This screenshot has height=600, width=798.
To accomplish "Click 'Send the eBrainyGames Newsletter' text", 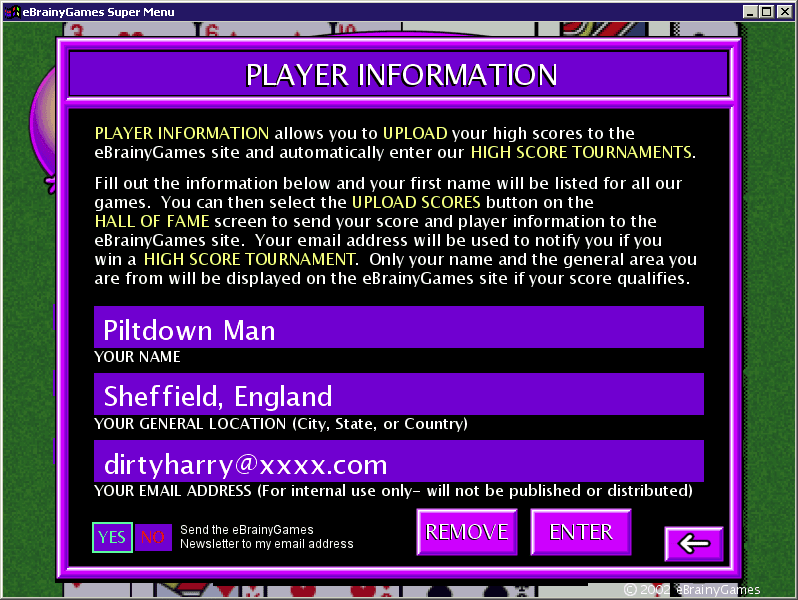I will tap(267, 537).
